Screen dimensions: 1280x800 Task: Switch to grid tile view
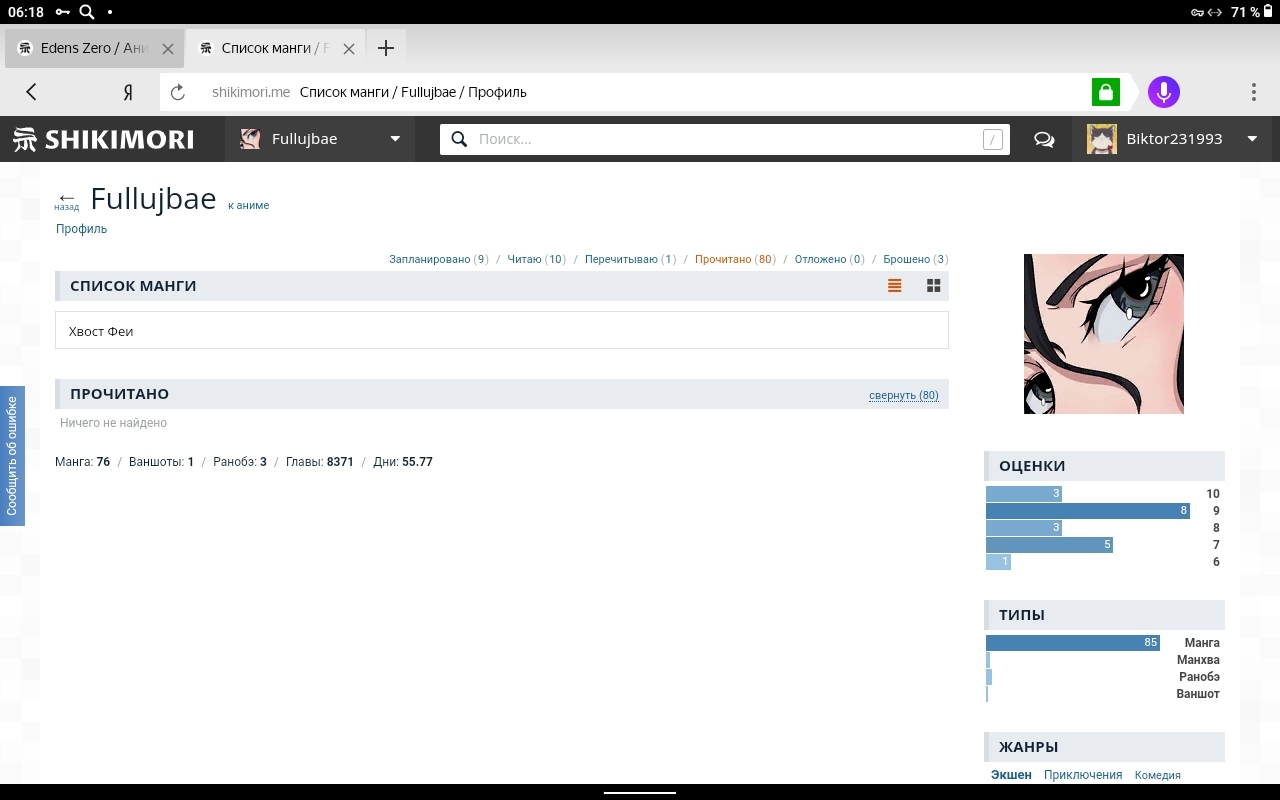pyautogui.click(x=933, y=286)
